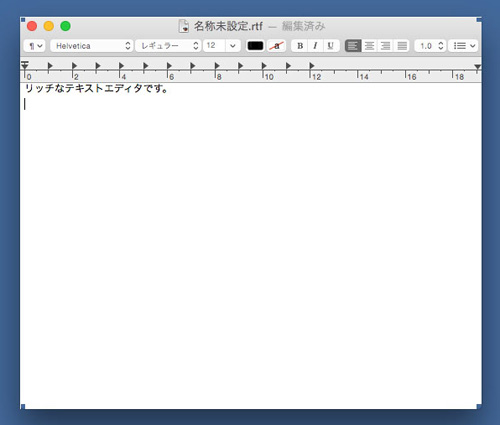Toggle bold formatting with B button
Viewport: 500px width, 425px height.
point(300,46)
